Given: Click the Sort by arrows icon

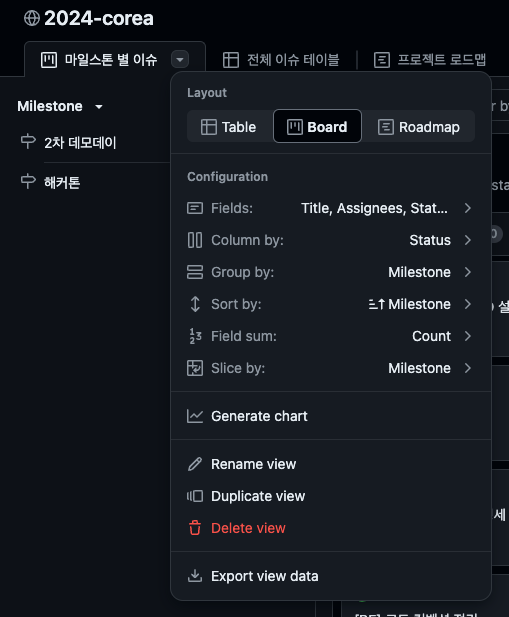Looking at the screenshot, I should tap(195, 304).
